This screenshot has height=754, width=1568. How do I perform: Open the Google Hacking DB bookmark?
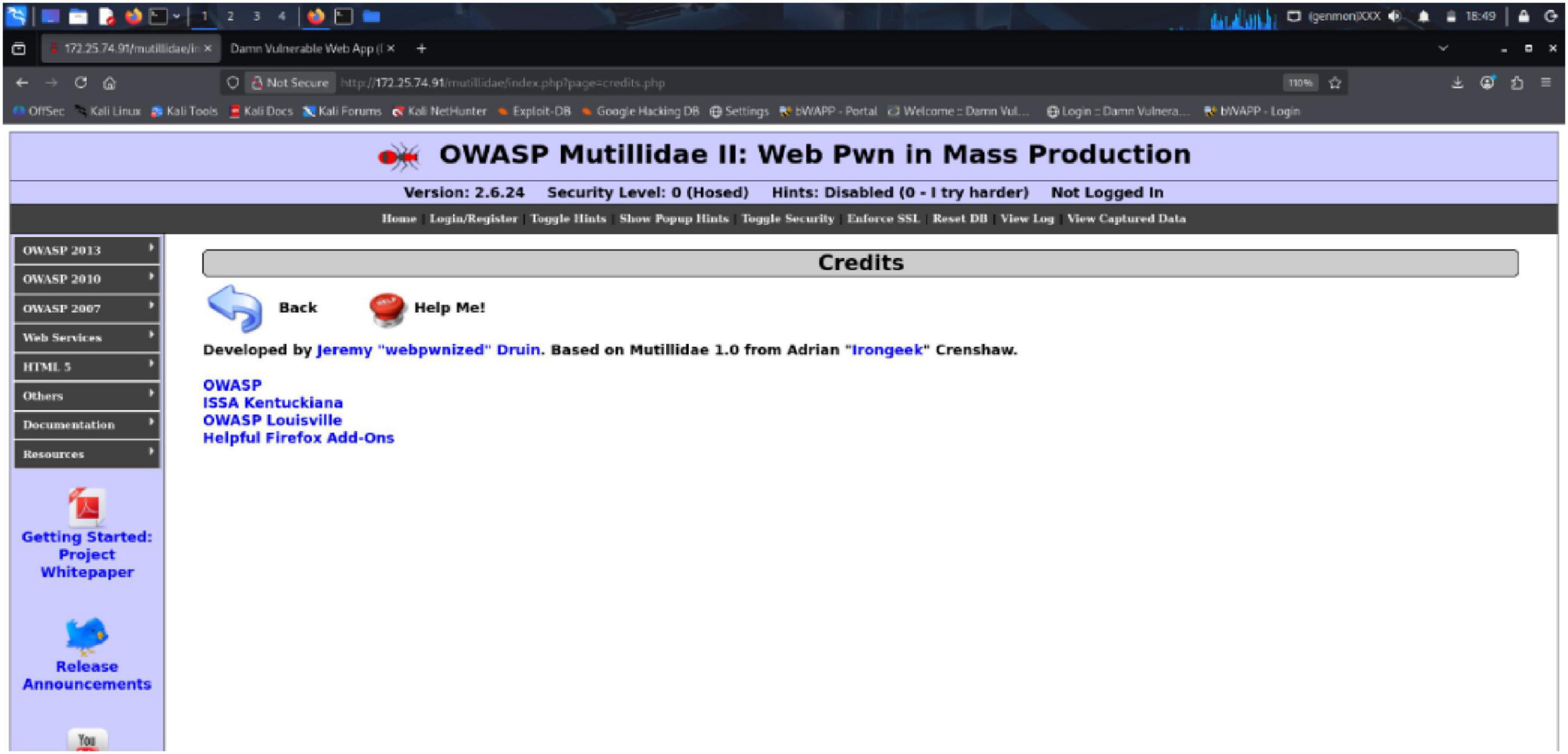[x=640, y=112]
